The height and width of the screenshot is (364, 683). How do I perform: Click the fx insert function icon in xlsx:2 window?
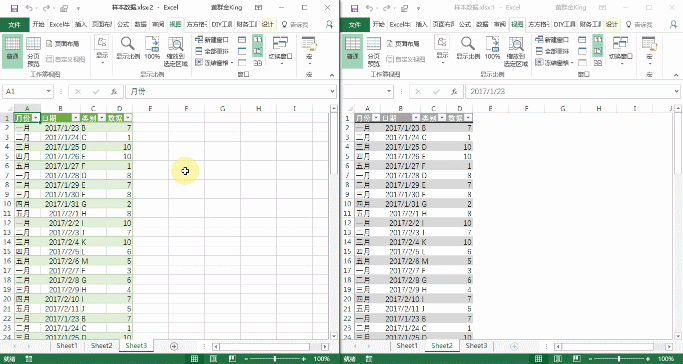[114, 91]
